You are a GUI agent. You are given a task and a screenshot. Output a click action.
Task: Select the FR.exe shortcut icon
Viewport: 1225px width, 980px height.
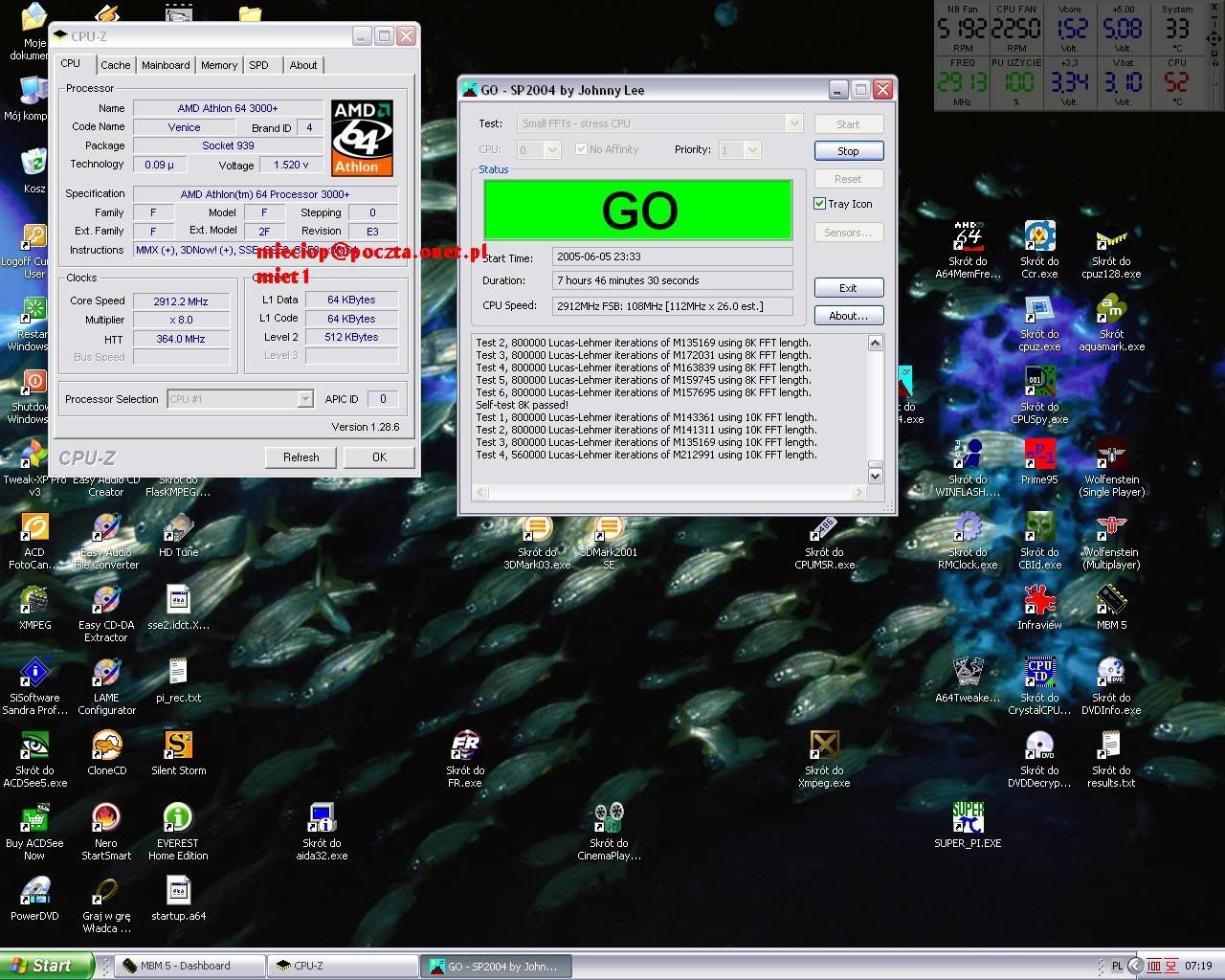click(x=465, y=758)
